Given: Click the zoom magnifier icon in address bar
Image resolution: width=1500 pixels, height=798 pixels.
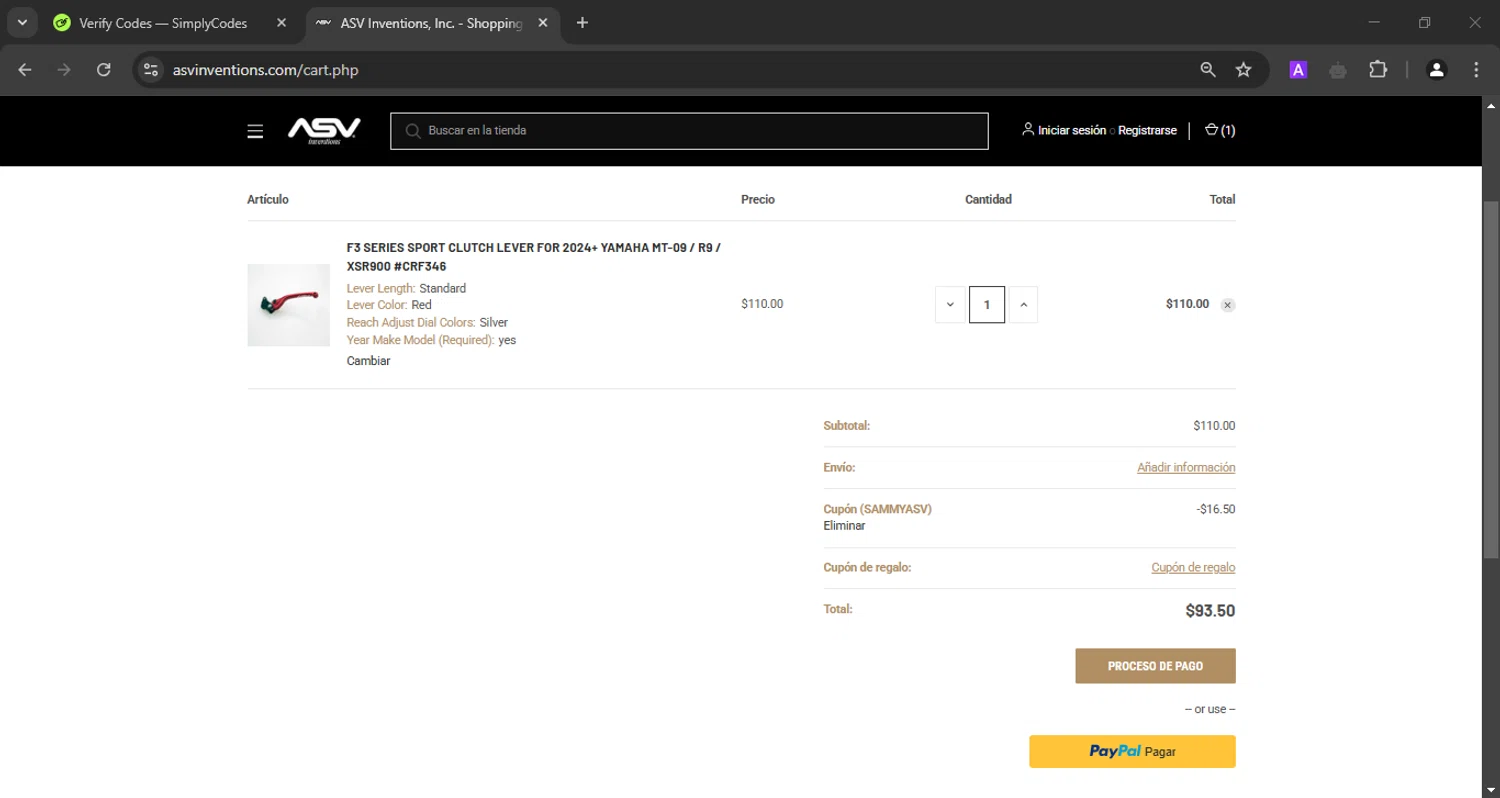Looking at the screenshot, I should click(x=1208, y=69).
